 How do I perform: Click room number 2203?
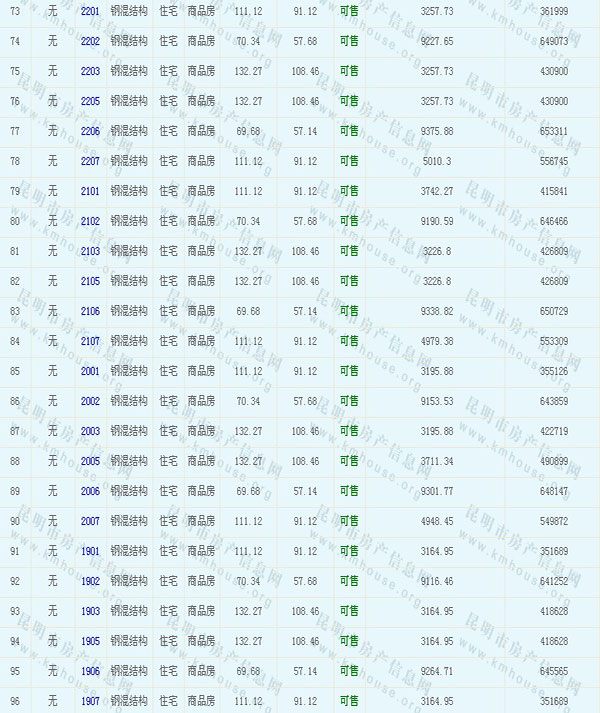(90, 71)
